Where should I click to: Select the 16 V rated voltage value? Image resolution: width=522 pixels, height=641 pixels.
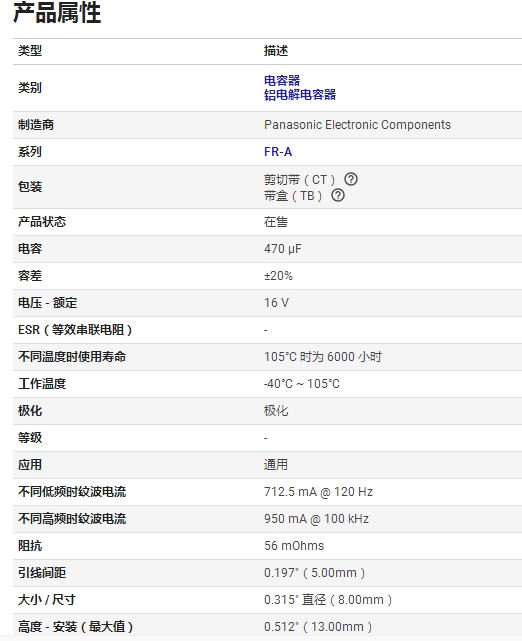(x=276, y=303)
